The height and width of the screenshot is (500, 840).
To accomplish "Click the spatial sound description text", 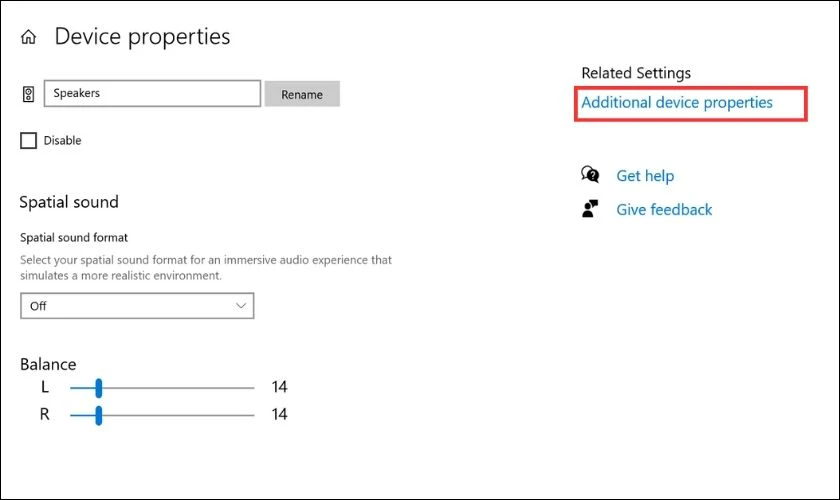I will 206,267.
